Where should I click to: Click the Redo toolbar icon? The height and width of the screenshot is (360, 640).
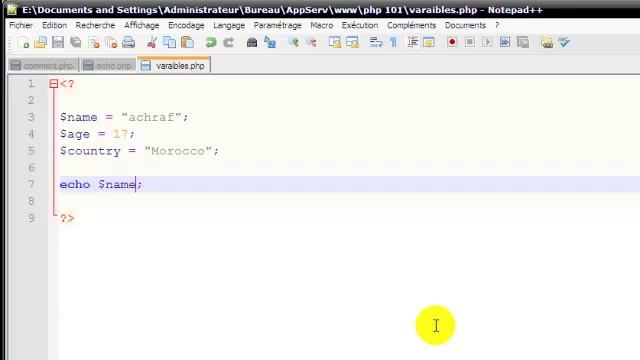tap(228, 42)
